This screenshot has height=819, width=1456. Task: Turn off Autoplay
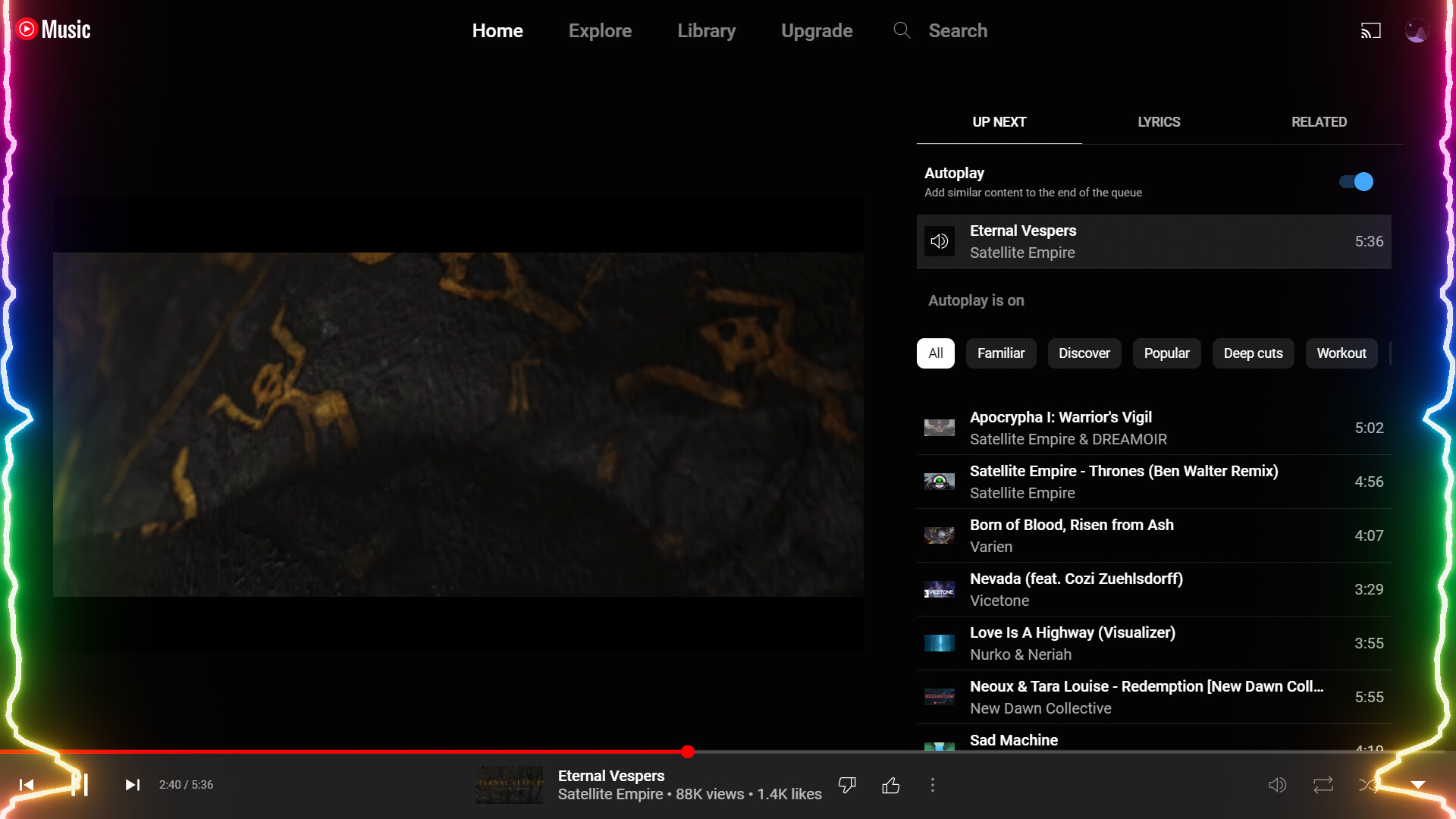coord(1356,181)
